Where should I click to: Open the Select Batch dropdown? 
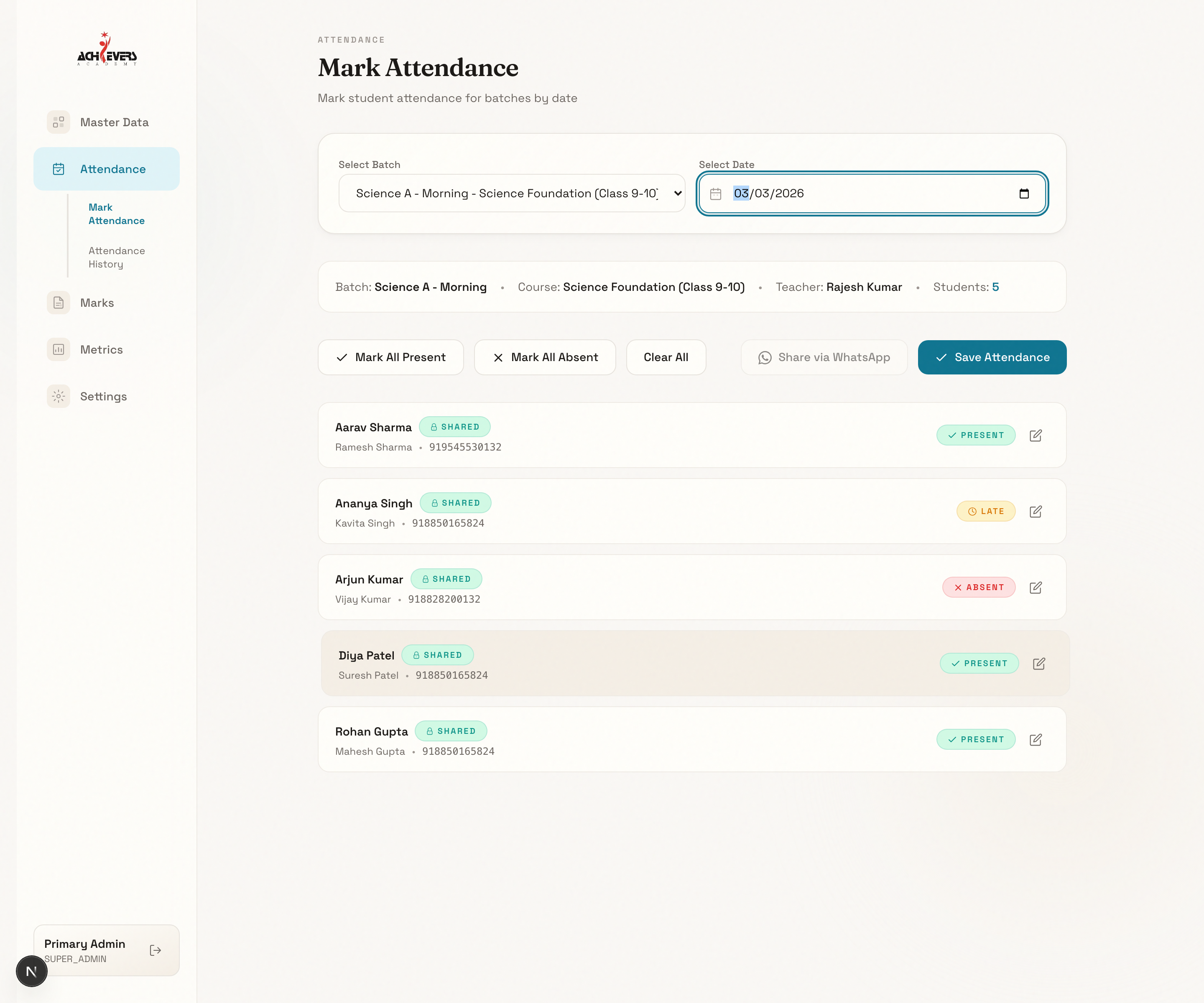point(511,194)
